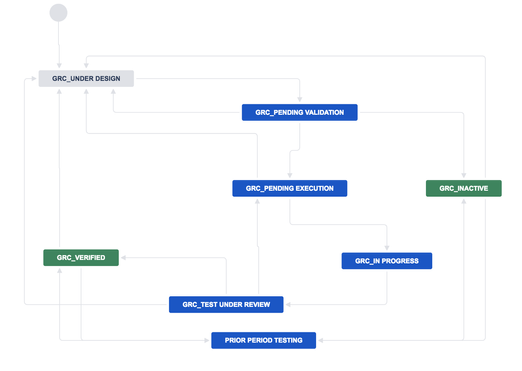Screen dimensions: 522x371
Task: Click arrowhead entering GRC_INACTIVE from below
Action: click(x=463, y=201)
